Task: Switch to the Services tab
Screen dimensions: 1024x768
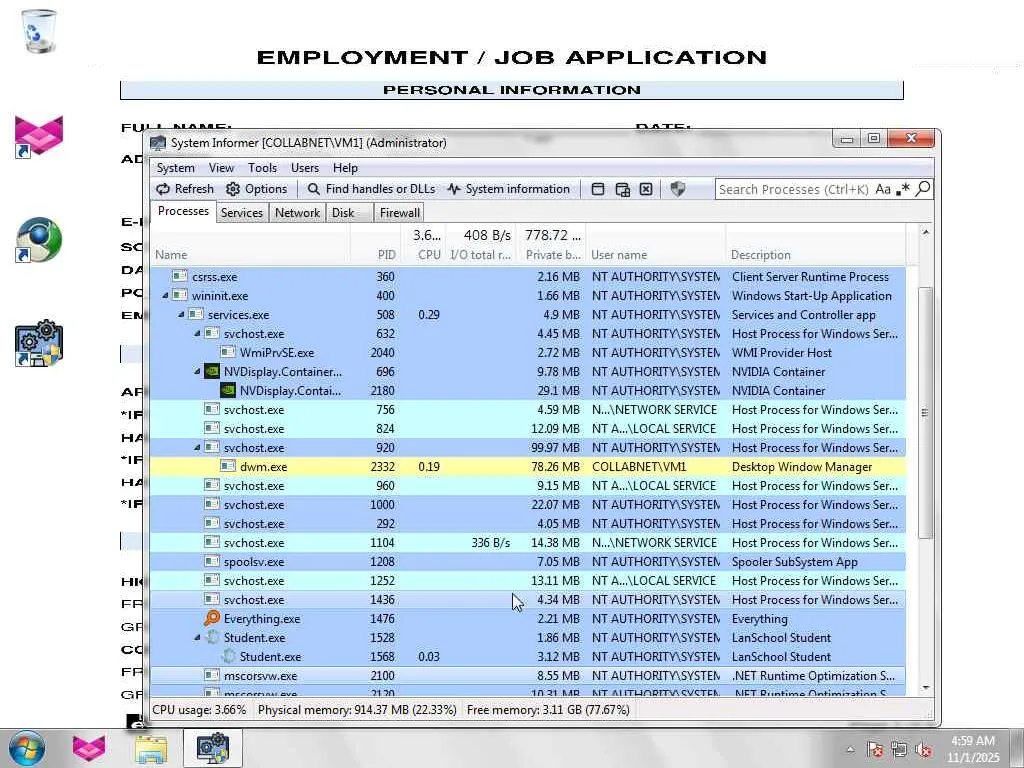Action: 242,213
